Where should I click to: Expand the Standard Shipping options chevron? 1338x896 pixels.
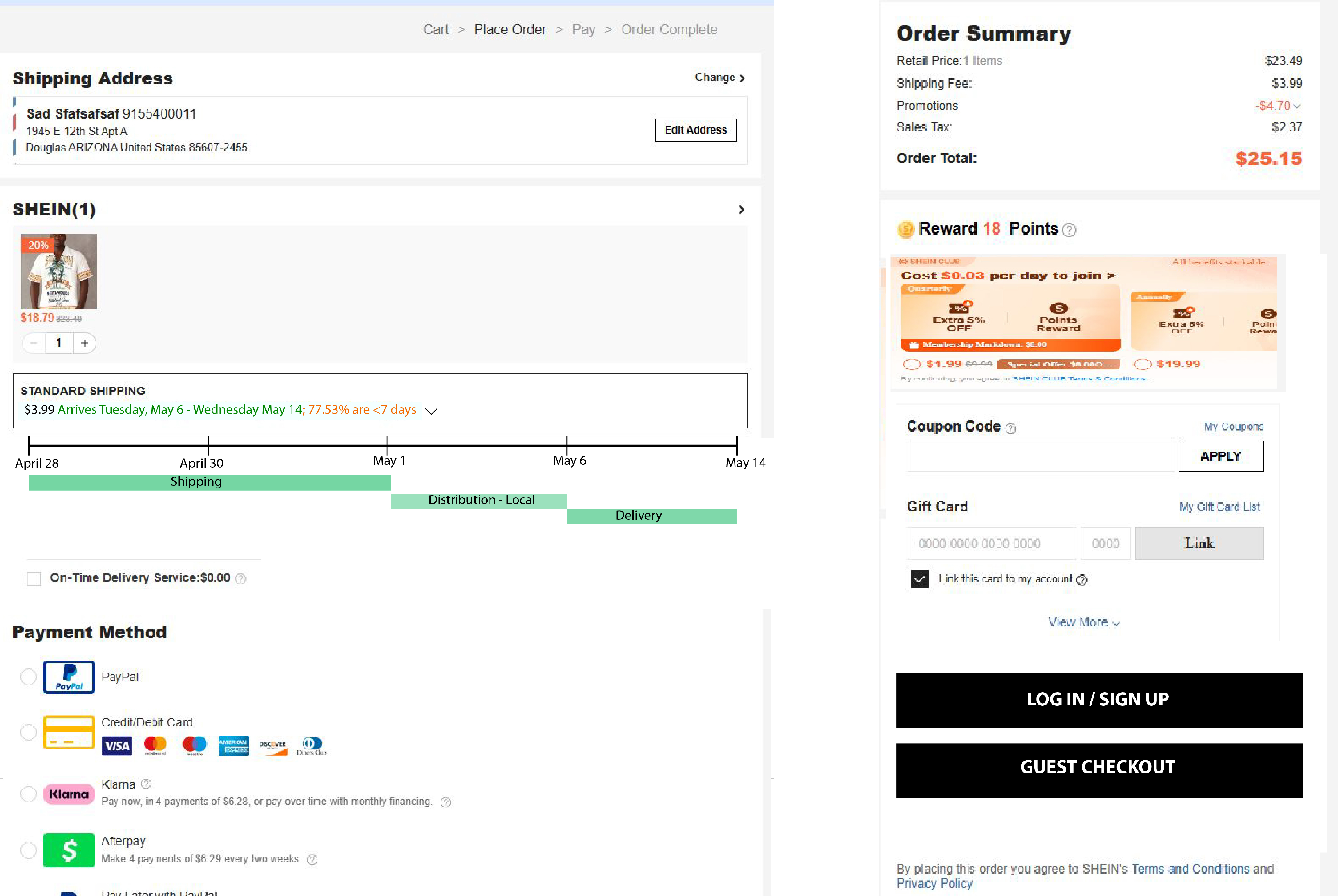click(x=432, y=411)
